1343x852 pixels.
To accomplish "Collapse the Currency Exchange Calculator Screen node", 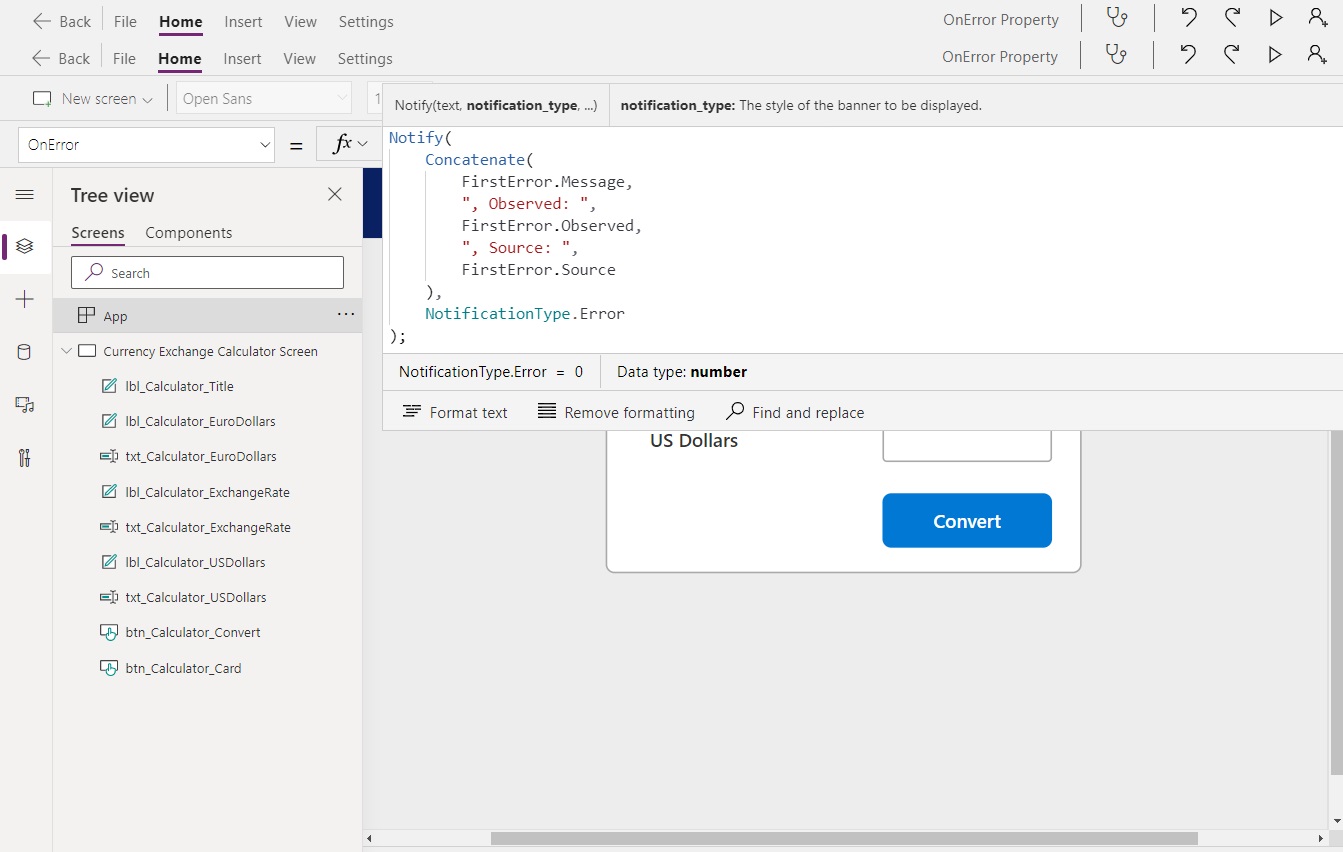I will [x=66, y=351].
